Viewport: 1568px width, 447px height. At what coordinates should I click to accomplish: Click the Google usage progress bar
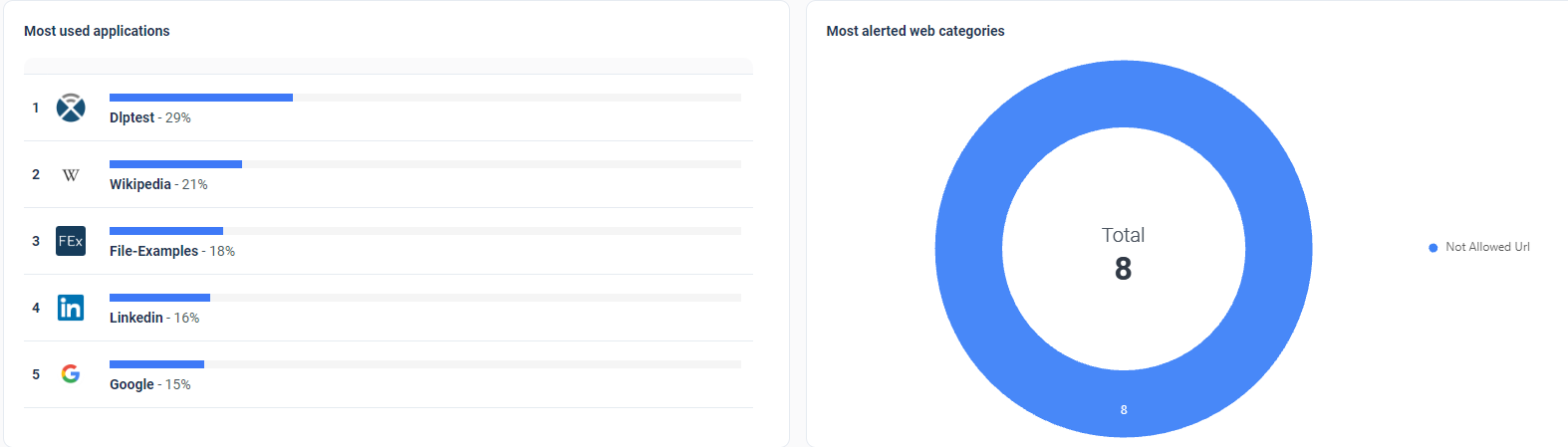pos(425,364)
